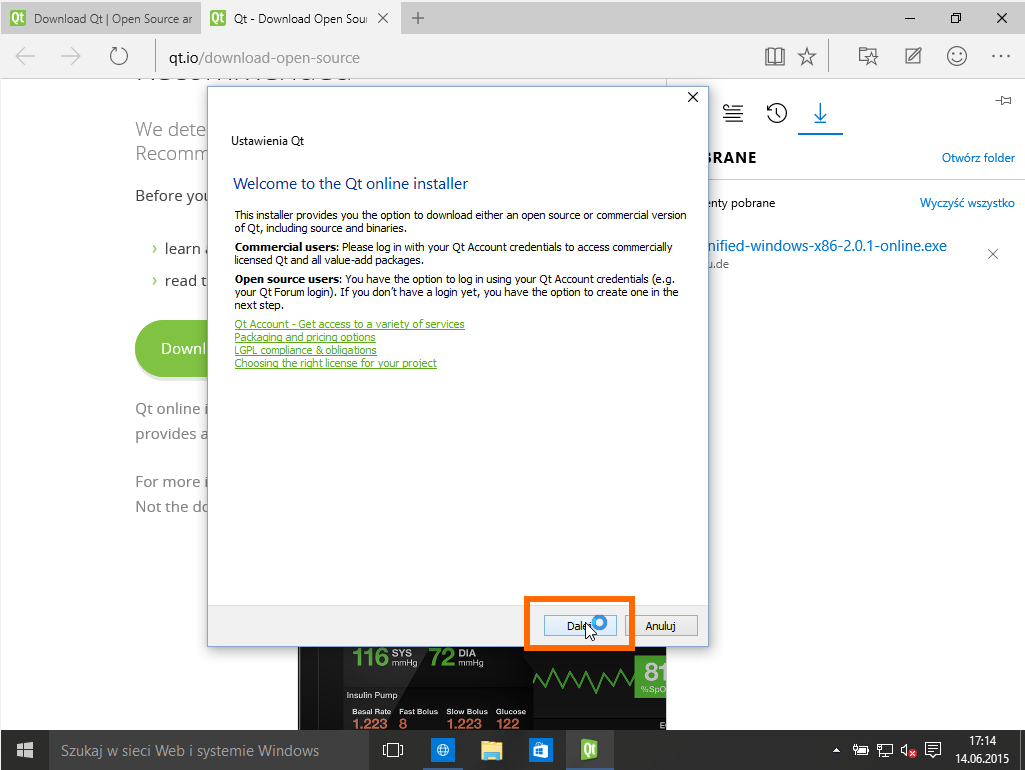Open the Windows Start menu
1025x770 pixels.
tap(25, 750)
